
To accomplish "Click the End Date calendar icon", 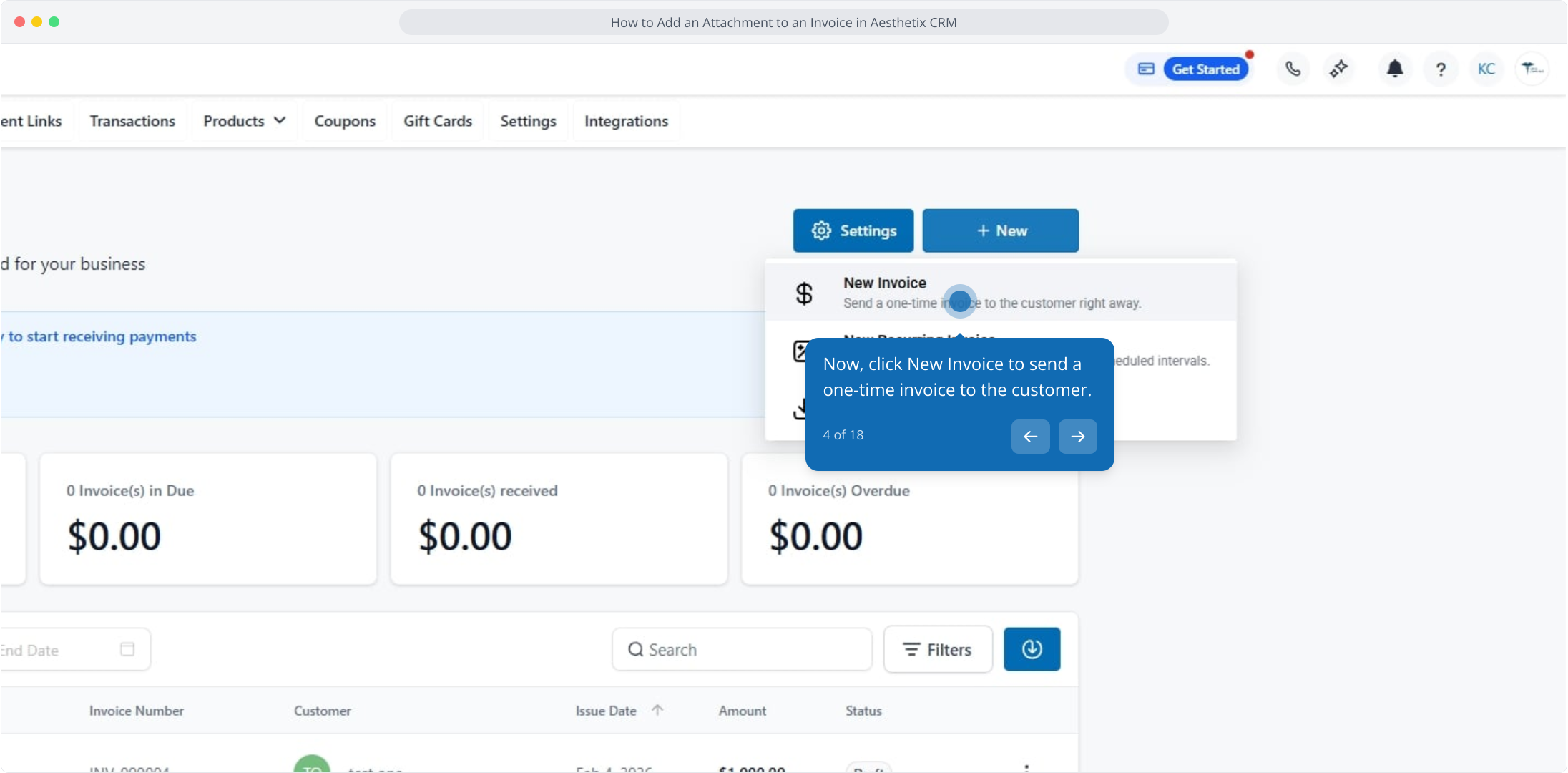I will point(127,649).
